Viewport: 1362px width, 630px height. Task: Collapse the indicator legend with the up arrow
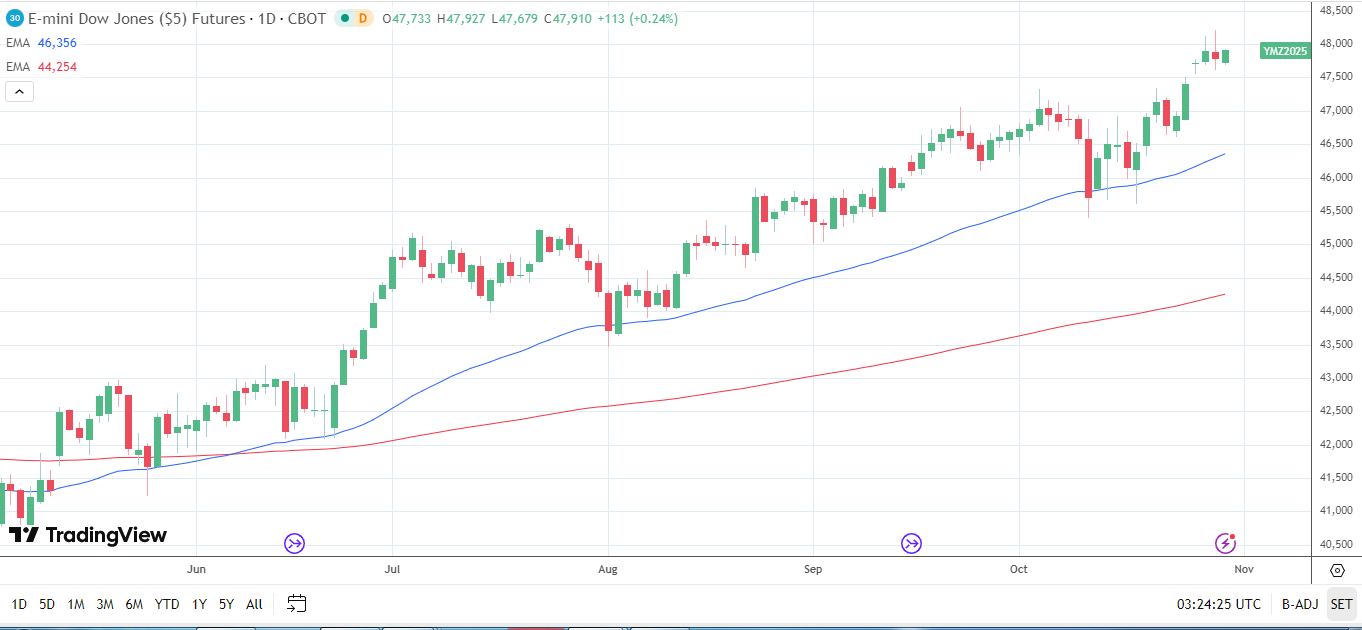pos(18,90)
